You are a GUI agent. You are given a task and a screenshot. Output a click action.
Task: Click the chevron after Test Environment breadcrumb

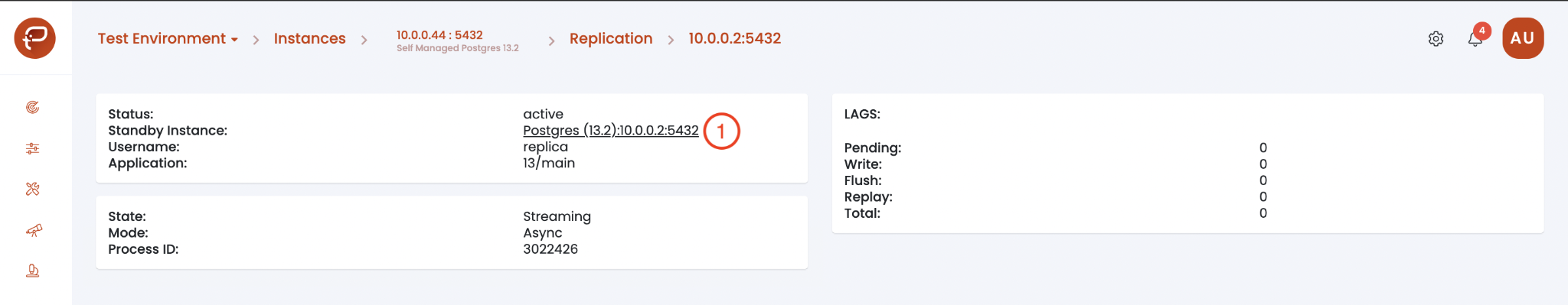[256, 40]
